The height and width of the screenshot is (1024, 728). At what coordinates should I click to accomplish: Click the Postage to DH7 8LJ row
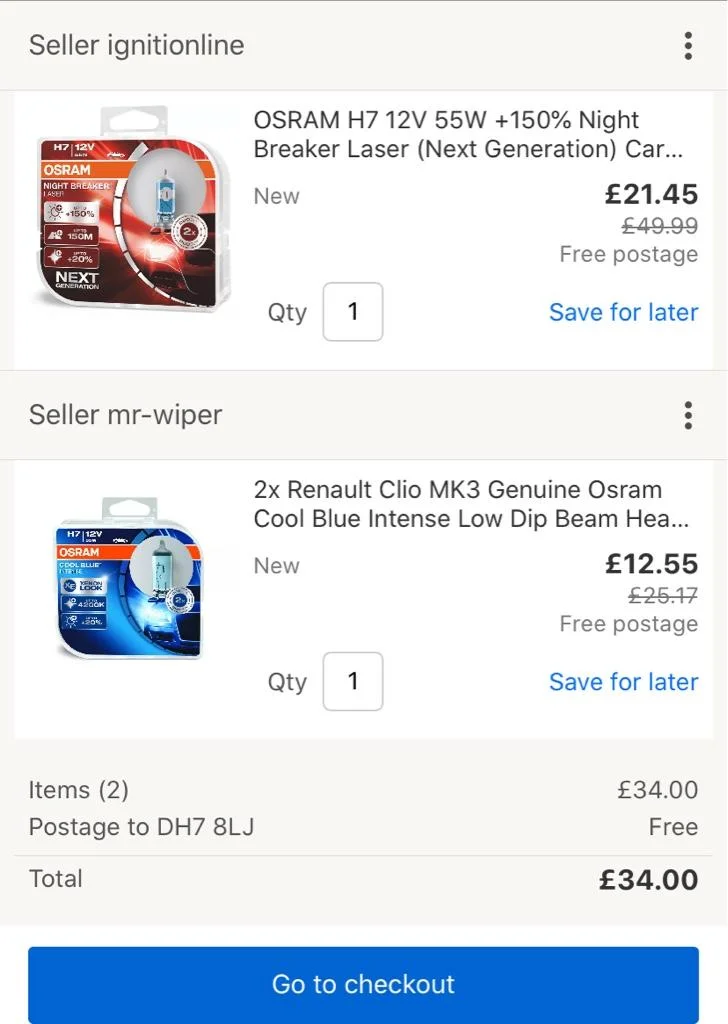(364, 827)
